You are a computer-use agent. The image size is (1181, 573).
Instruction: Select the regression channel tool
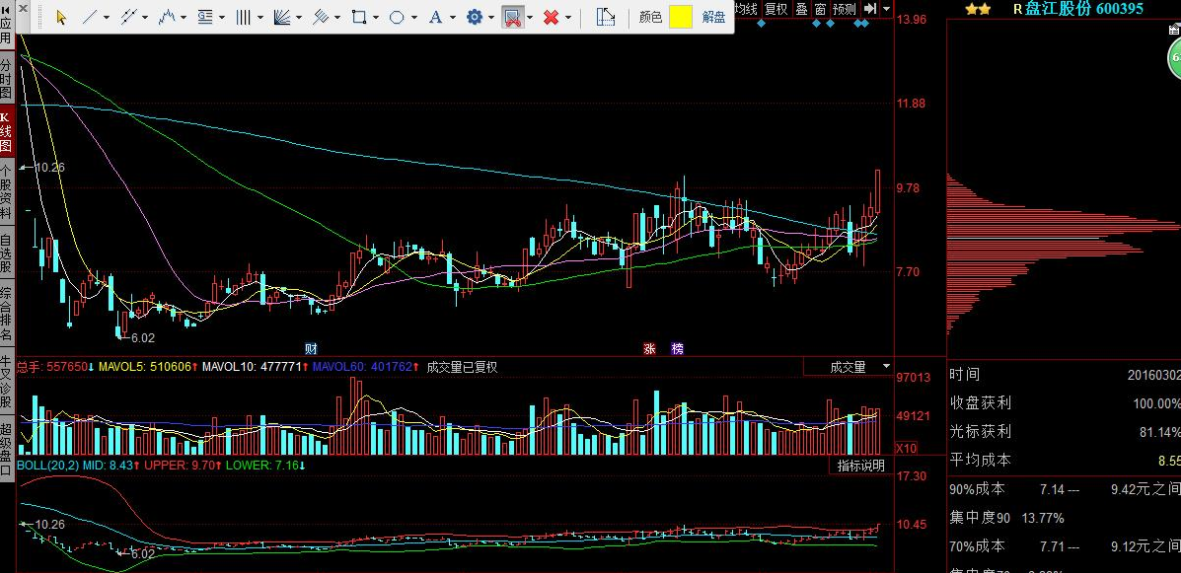click(x=321, y=17)
